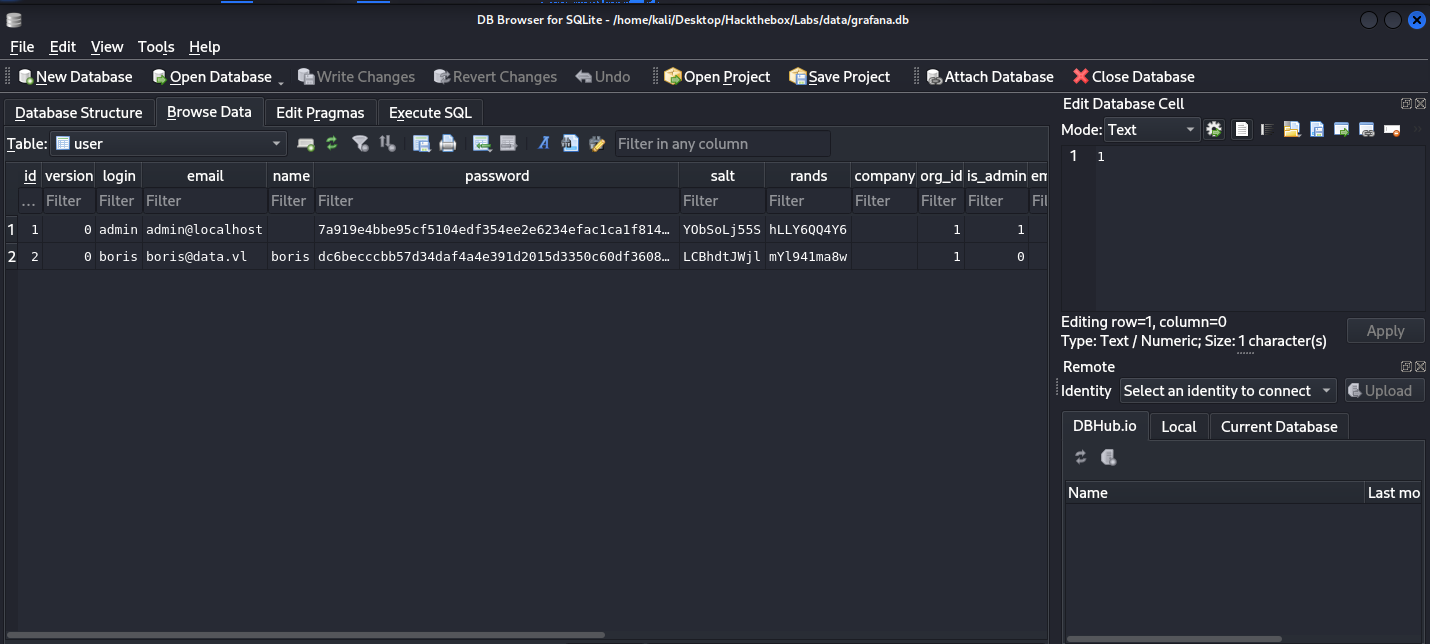1430x644 pixels.
Task: Select the Current Database tab
Action: coord(1279,427)
